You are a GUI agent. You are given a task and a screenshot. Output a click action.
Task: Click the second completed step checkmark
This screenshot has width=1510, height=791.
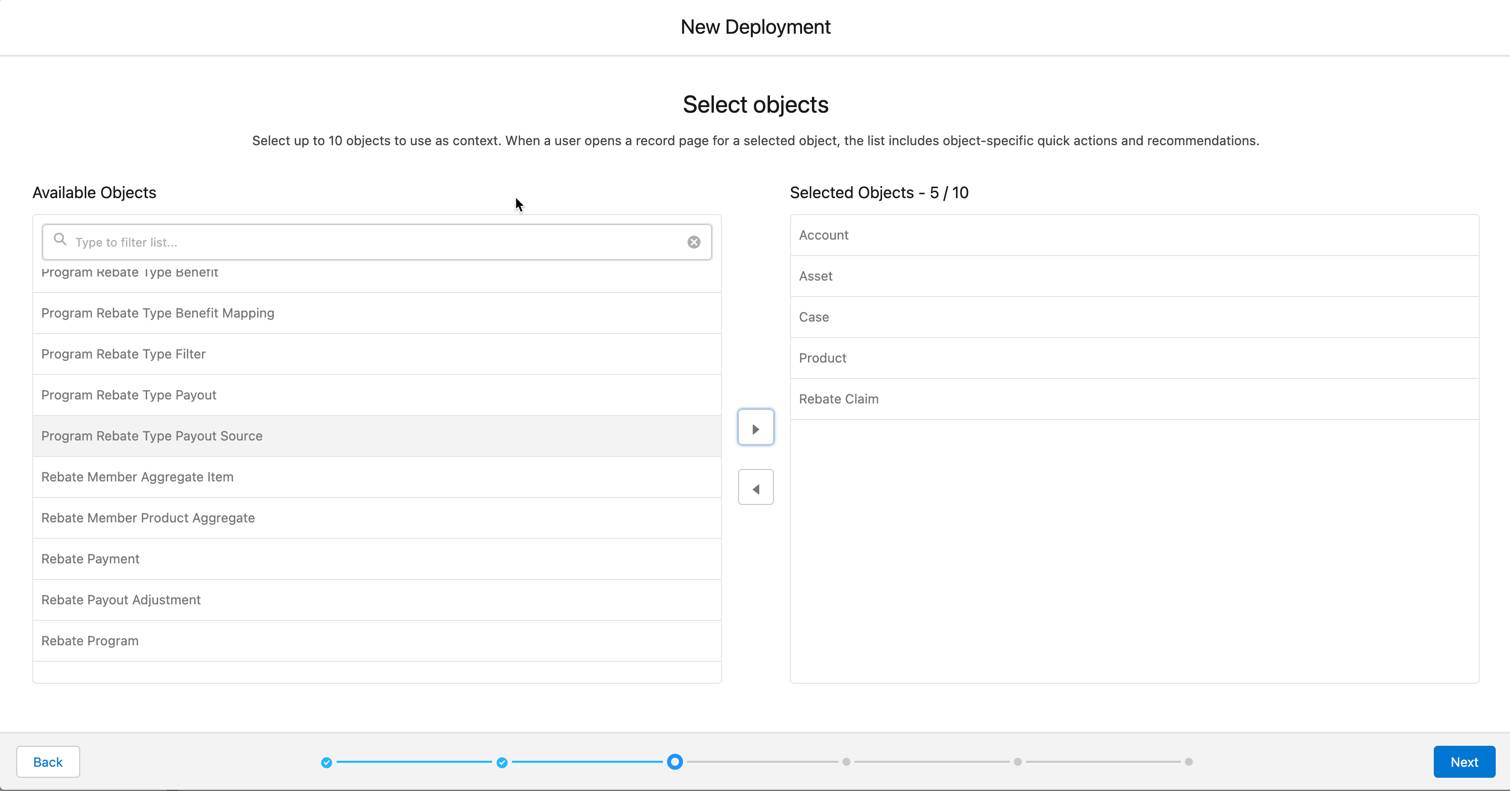click(502, 762)
